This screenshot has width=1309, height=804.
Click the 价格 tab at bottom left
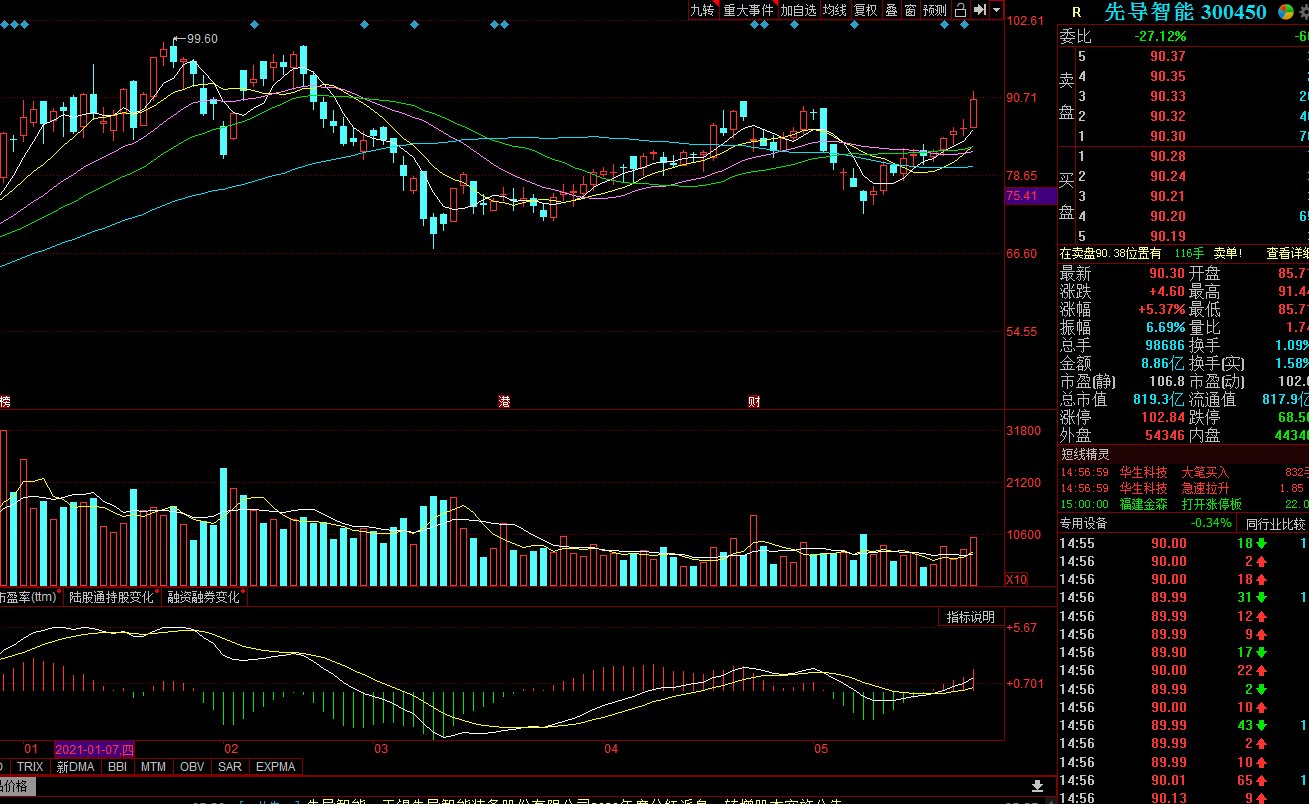coord(16,786)
